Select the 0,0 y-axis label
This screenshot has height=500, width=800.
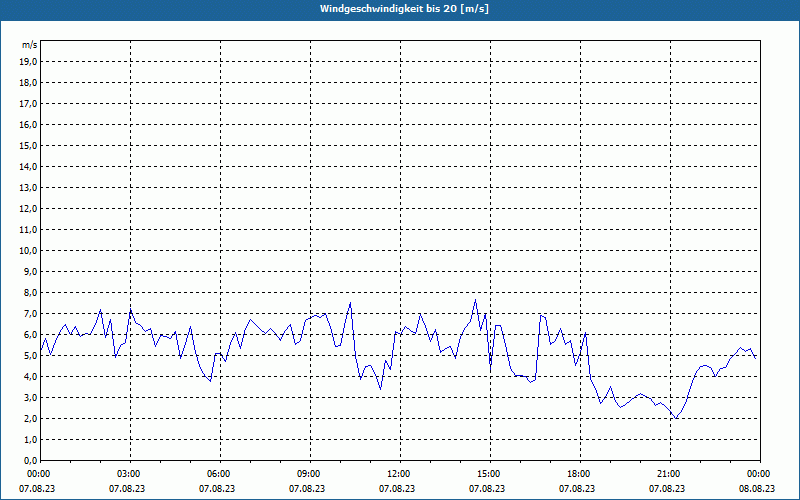[x=31, y=461]
